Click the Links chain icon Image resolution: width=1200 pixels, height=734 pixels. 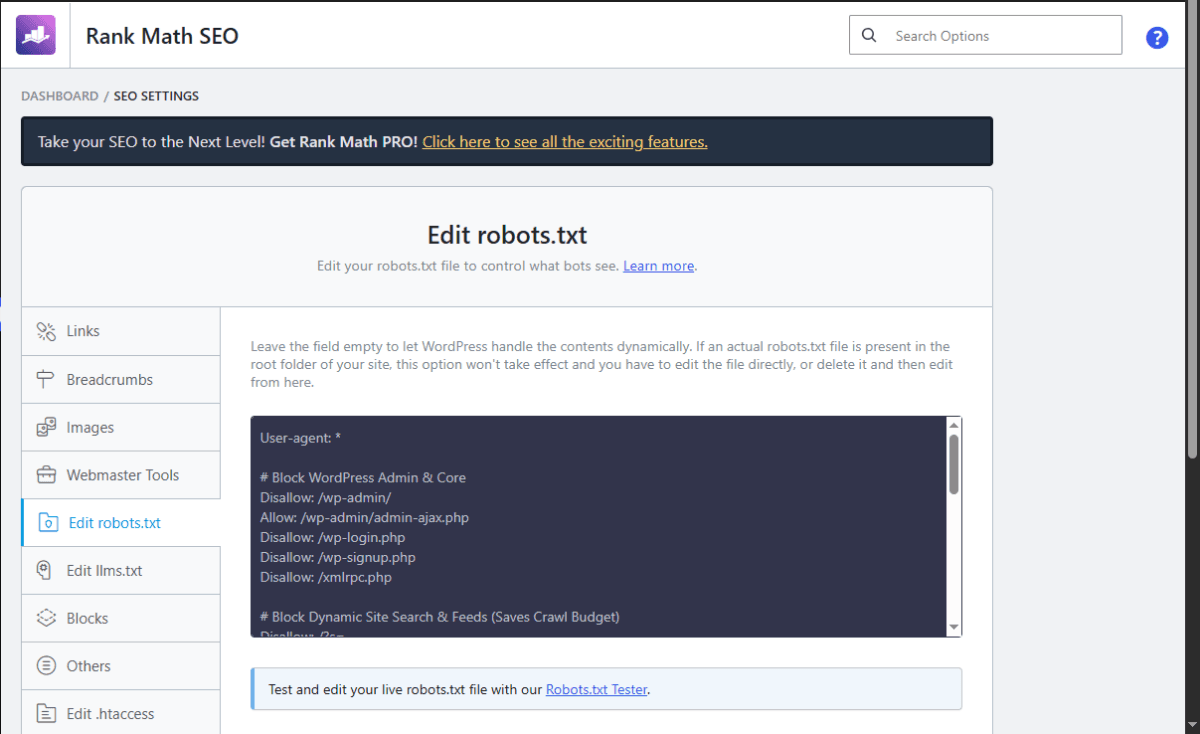coord(46,331)
